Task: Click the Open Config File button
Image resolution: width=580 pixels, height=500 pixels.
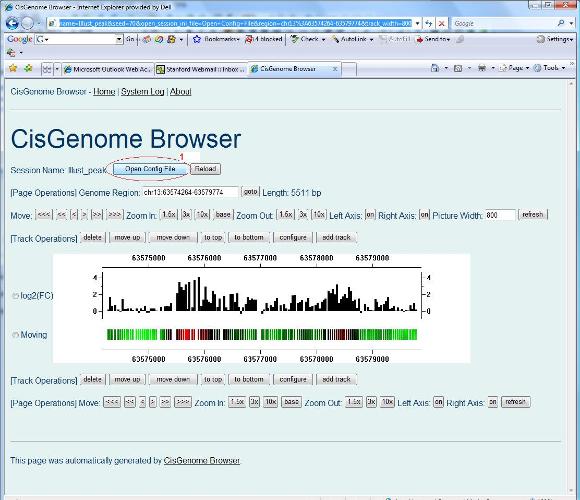Action: (150, 169)
